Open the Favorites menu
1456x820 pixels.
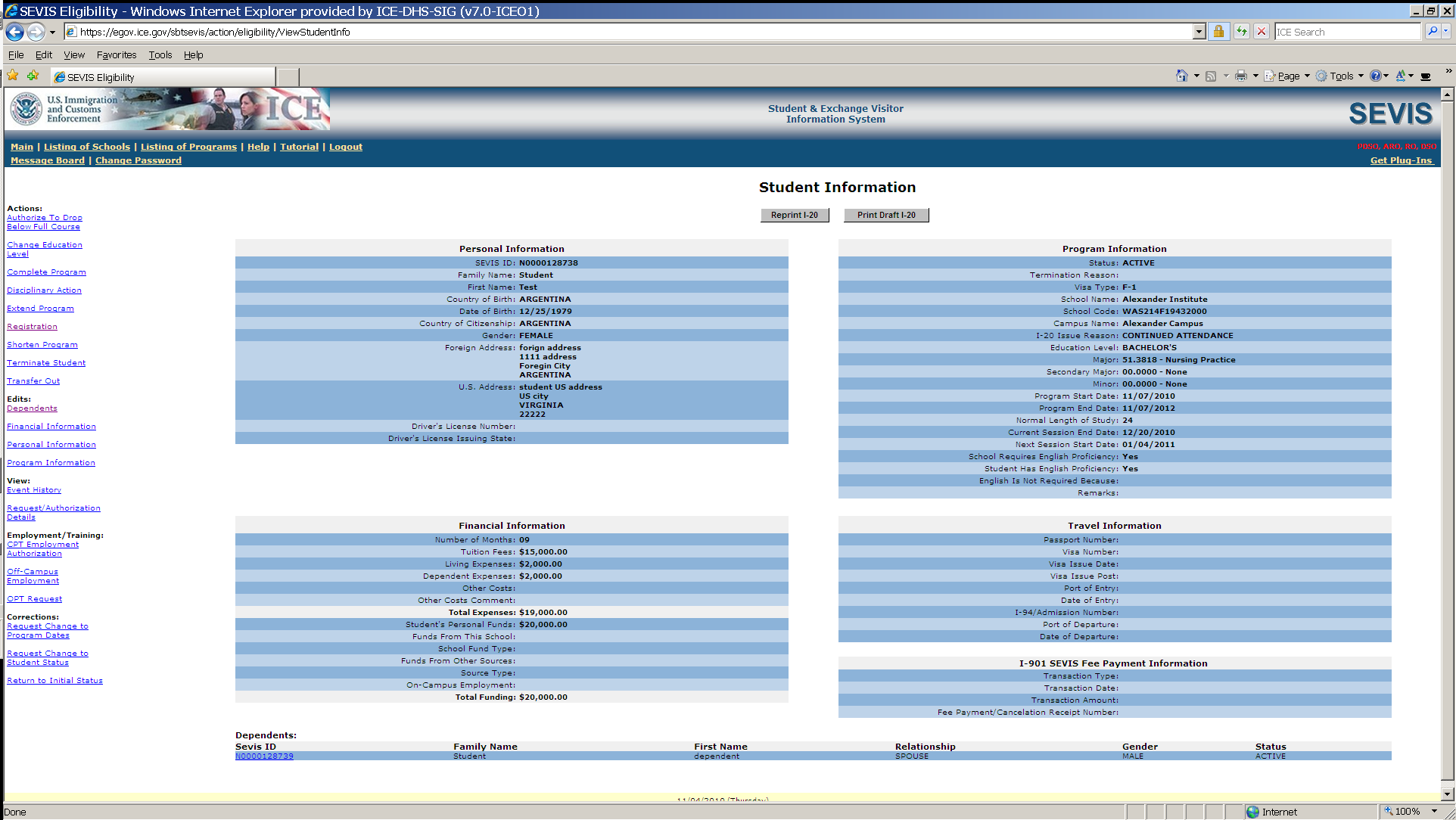coord(116,54)
